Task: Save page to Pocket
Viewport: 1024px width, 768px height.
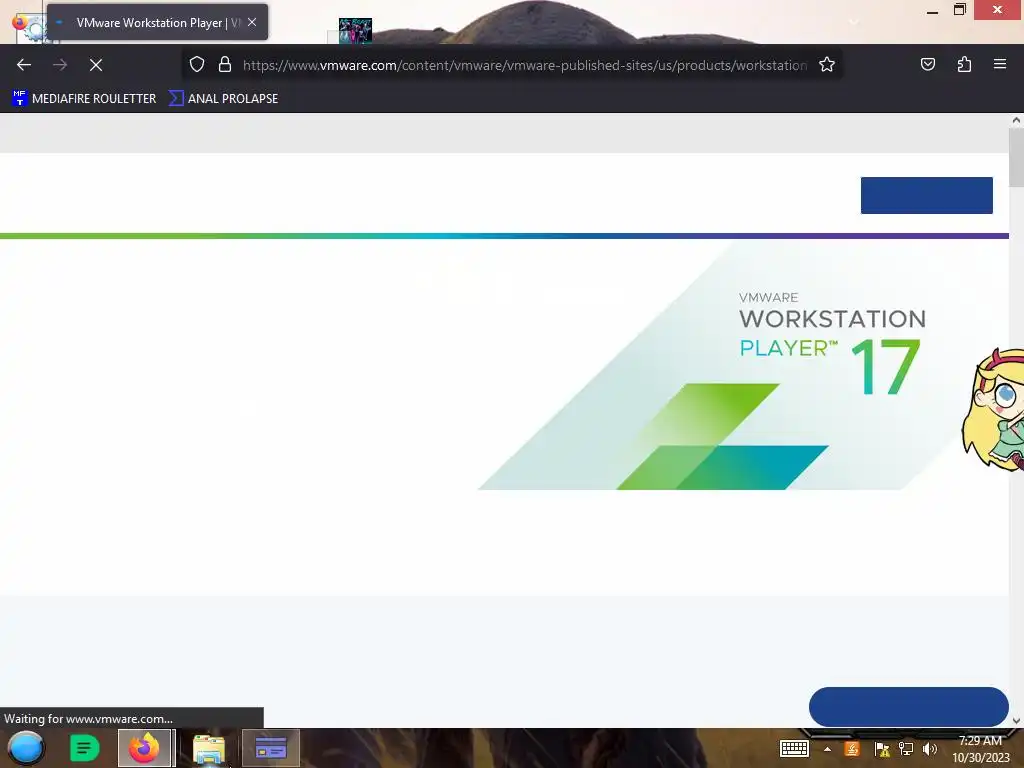Action: tap(927, 64)
